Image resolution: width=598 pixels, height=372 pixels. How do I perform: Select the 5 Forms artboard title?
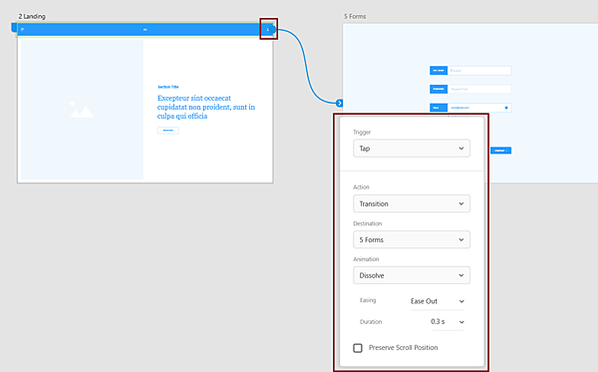355,16
